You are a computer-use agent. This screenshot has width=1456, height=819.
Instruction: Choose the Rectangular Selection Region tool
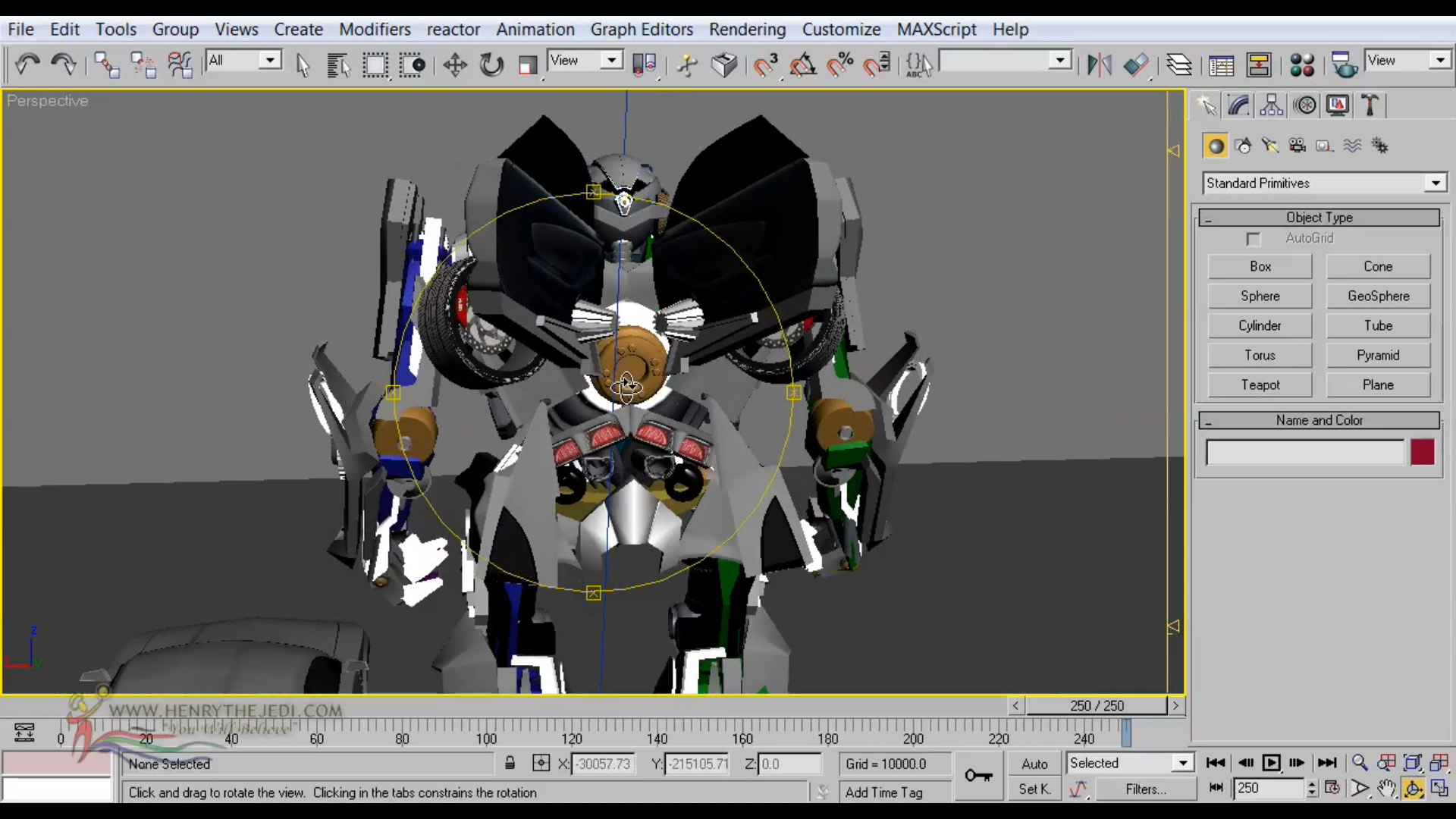point(375,65)
